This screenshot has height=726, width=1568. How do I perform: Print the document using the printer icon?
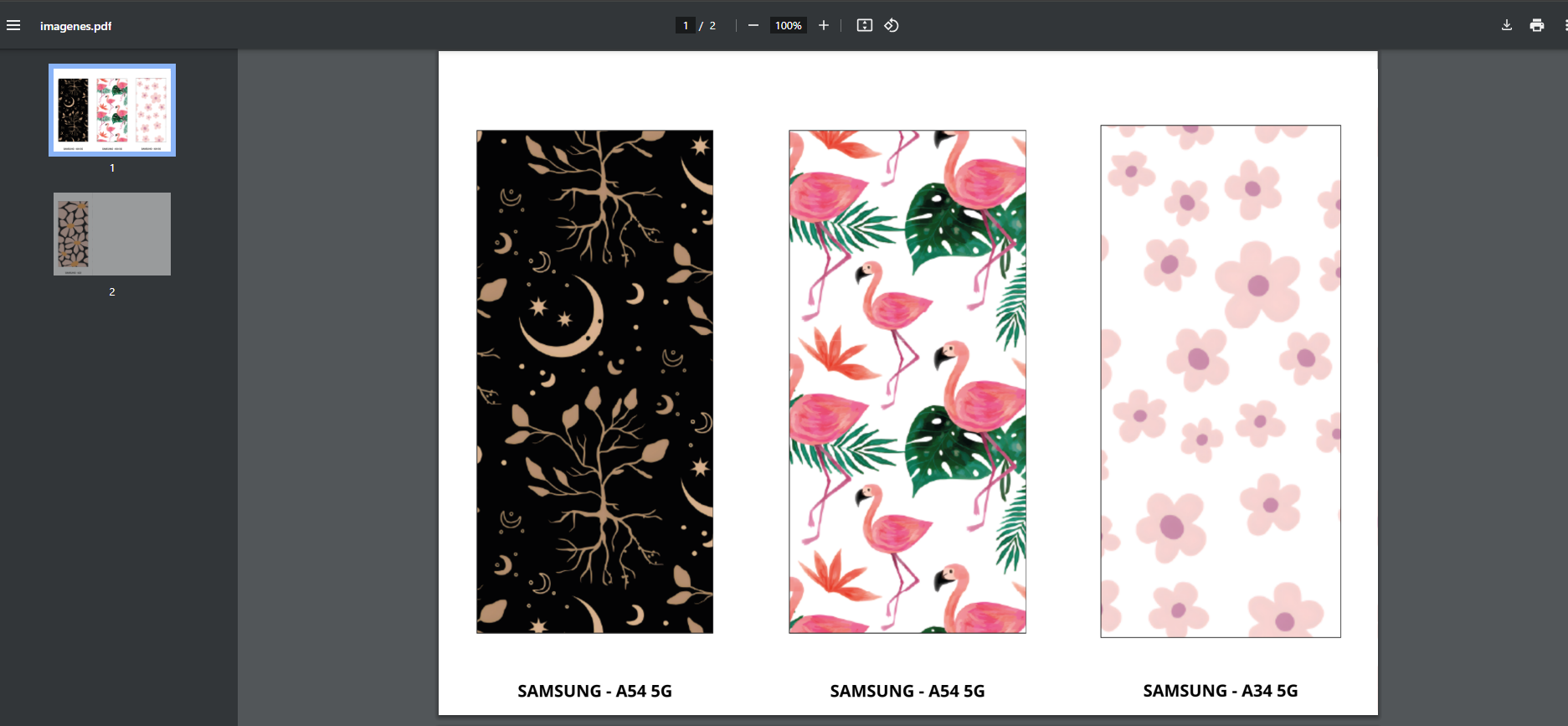point(1536,25)
